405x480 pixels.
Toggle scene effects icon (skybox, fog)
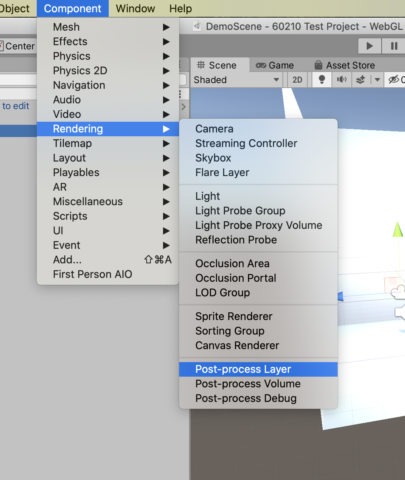click(x=360, y=80)
